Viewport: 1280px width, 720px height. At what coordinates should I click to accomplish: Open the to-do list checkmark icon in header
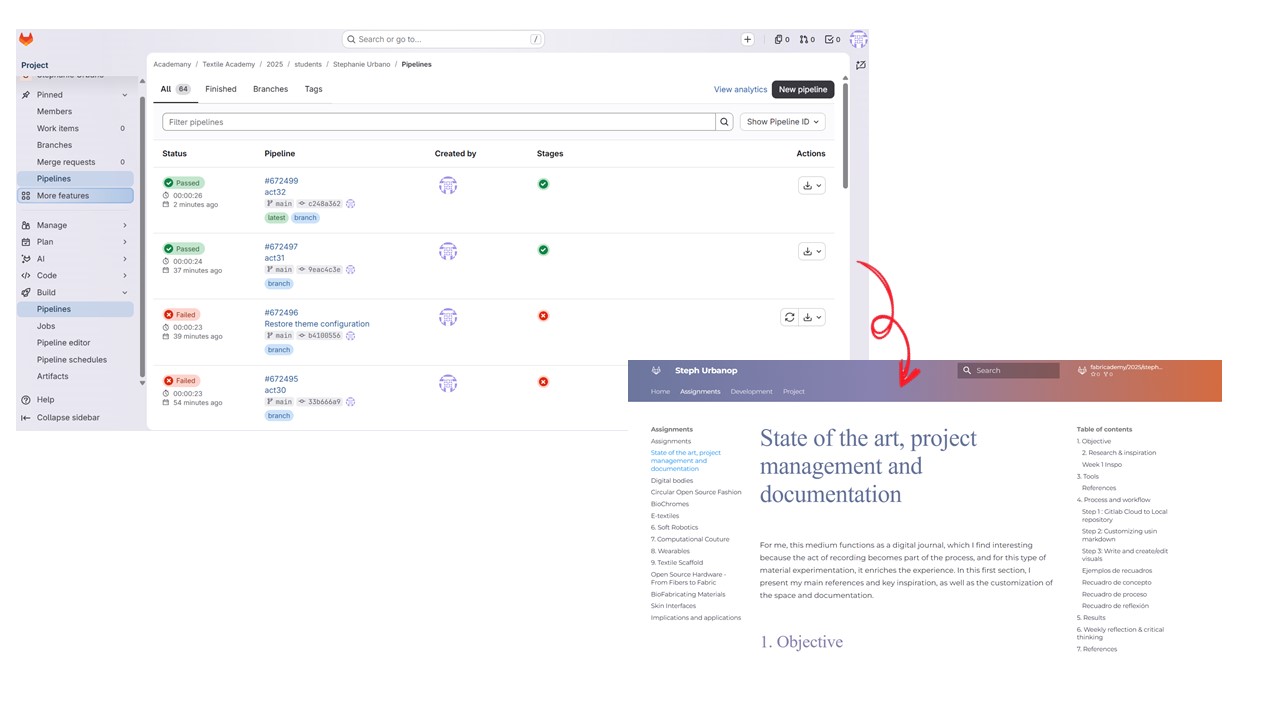(832, 39)
